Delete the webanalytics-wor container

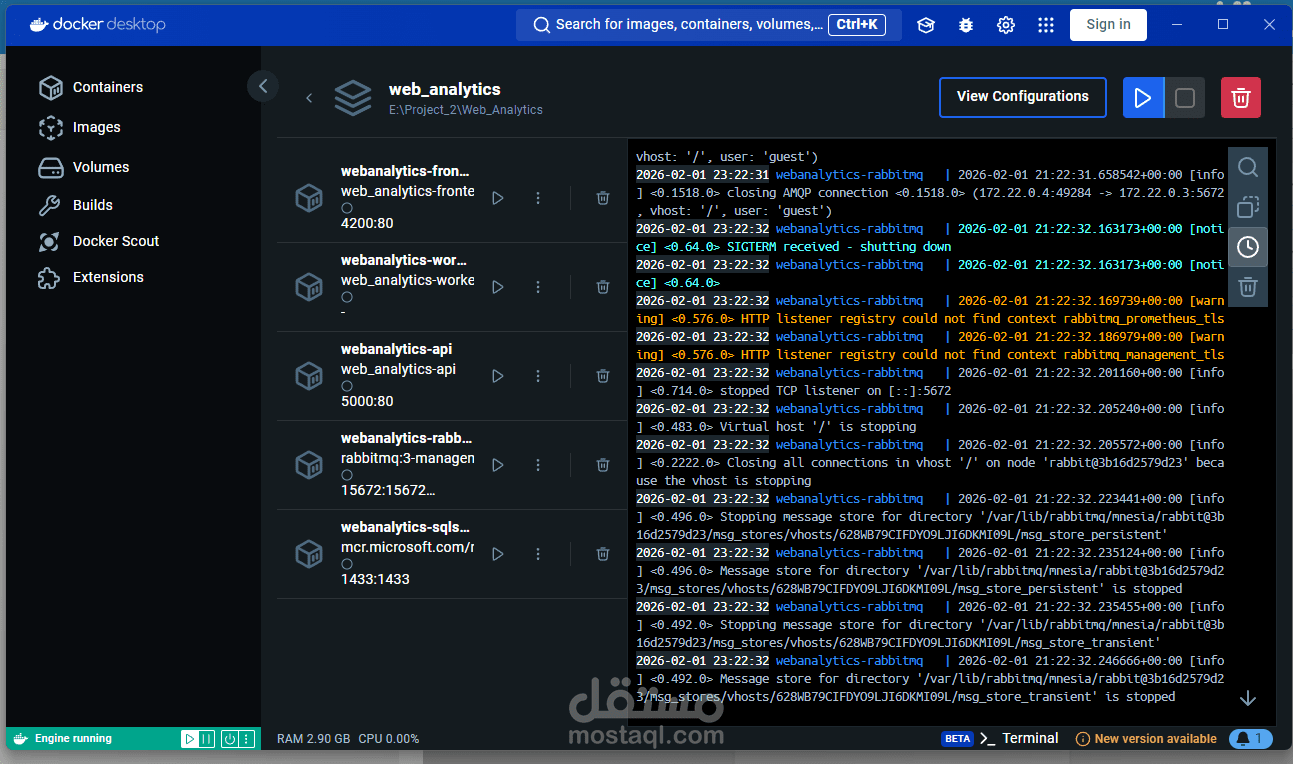coord(602,287)
